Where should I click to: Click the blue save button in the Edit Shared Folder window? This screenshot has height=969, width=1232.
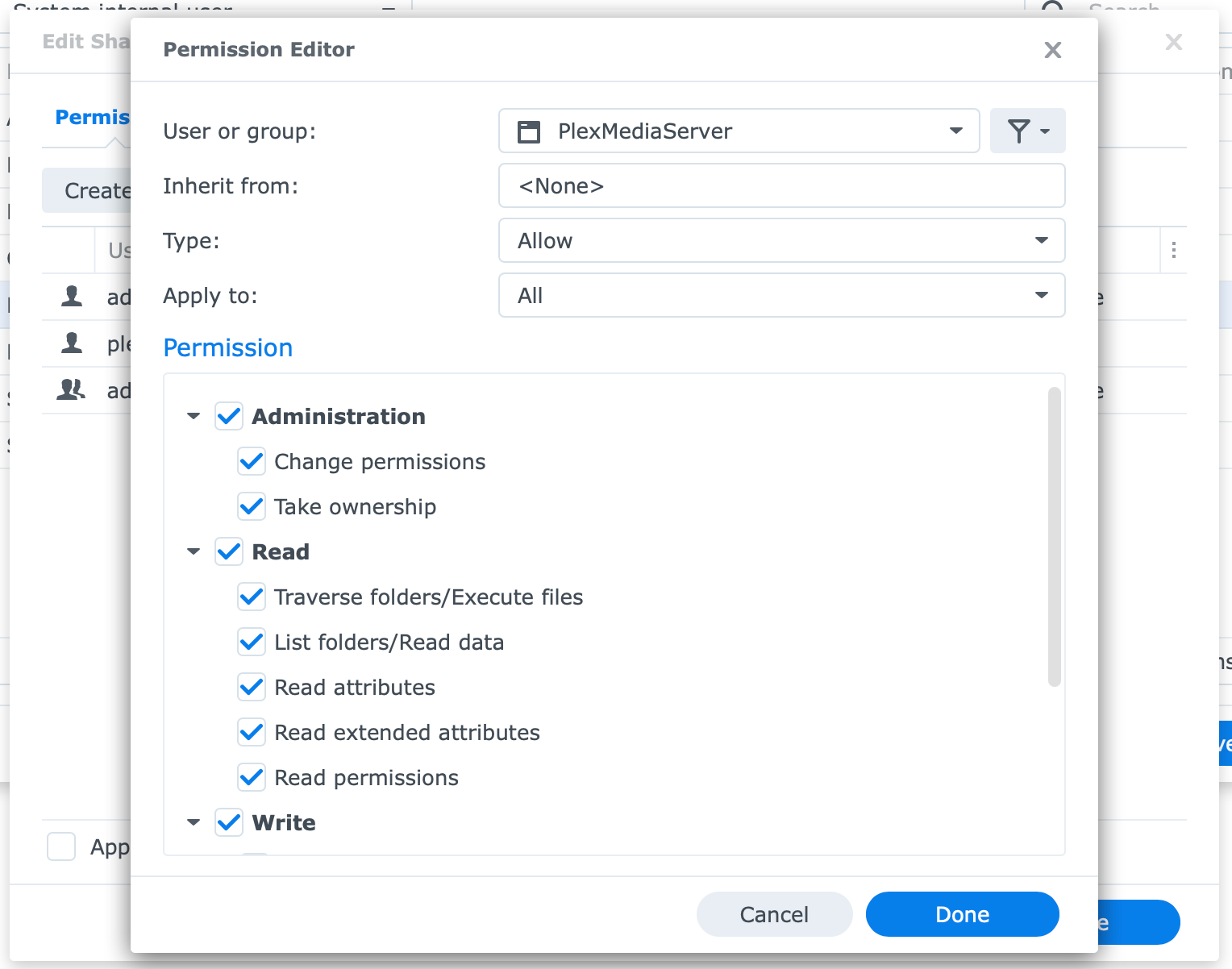click(x=1138, y=922)
